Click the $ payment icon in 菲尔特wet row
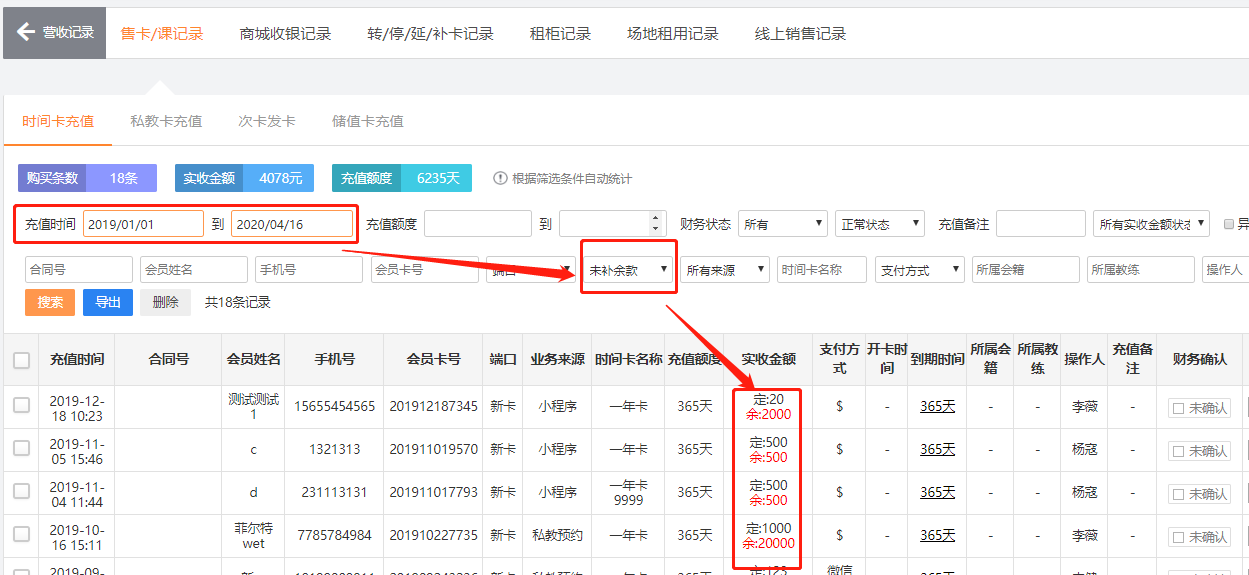 (x=839, y=536)
